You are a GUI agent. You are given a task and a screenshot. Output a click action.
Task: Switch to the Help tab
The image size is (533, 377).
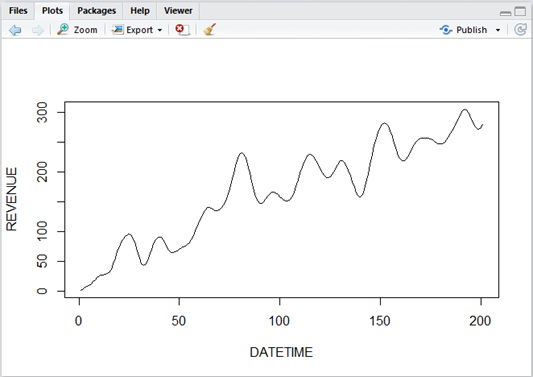(x=140, y=11)
